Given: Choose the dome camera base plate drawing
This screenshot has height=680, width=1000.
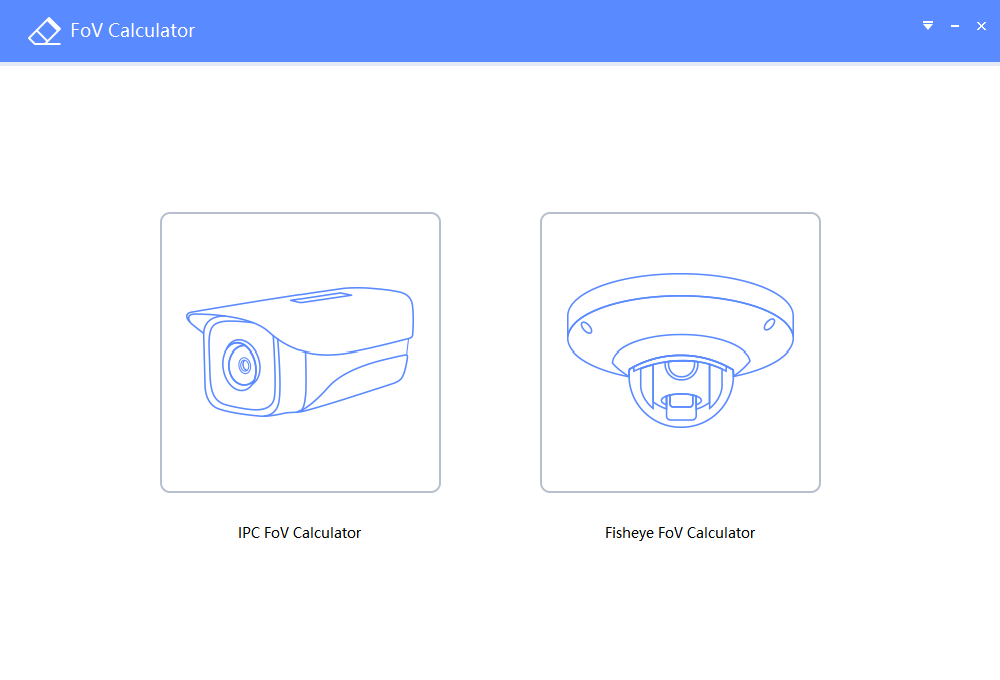Looking at the screenshot, I should (x=680, y=325).
